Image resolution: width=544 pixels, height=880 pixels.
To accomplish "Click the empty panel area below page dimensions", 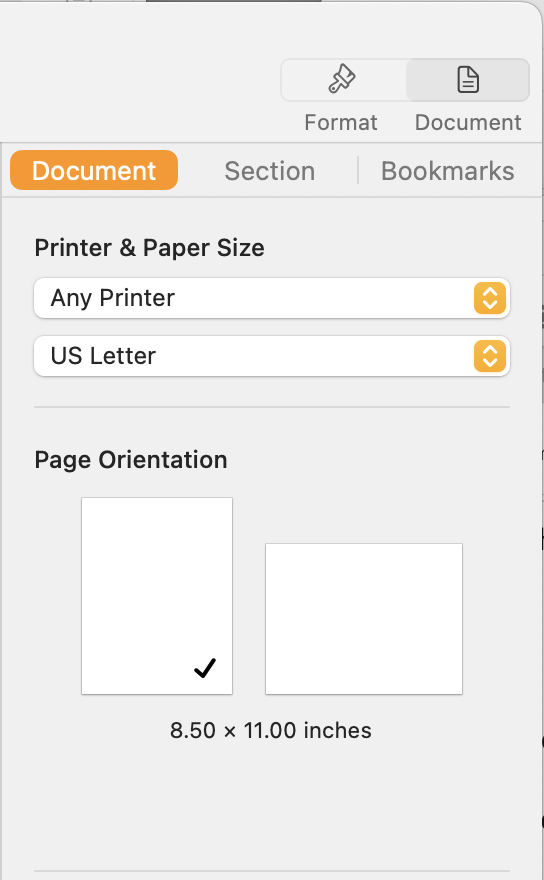I will pos(272,808).
